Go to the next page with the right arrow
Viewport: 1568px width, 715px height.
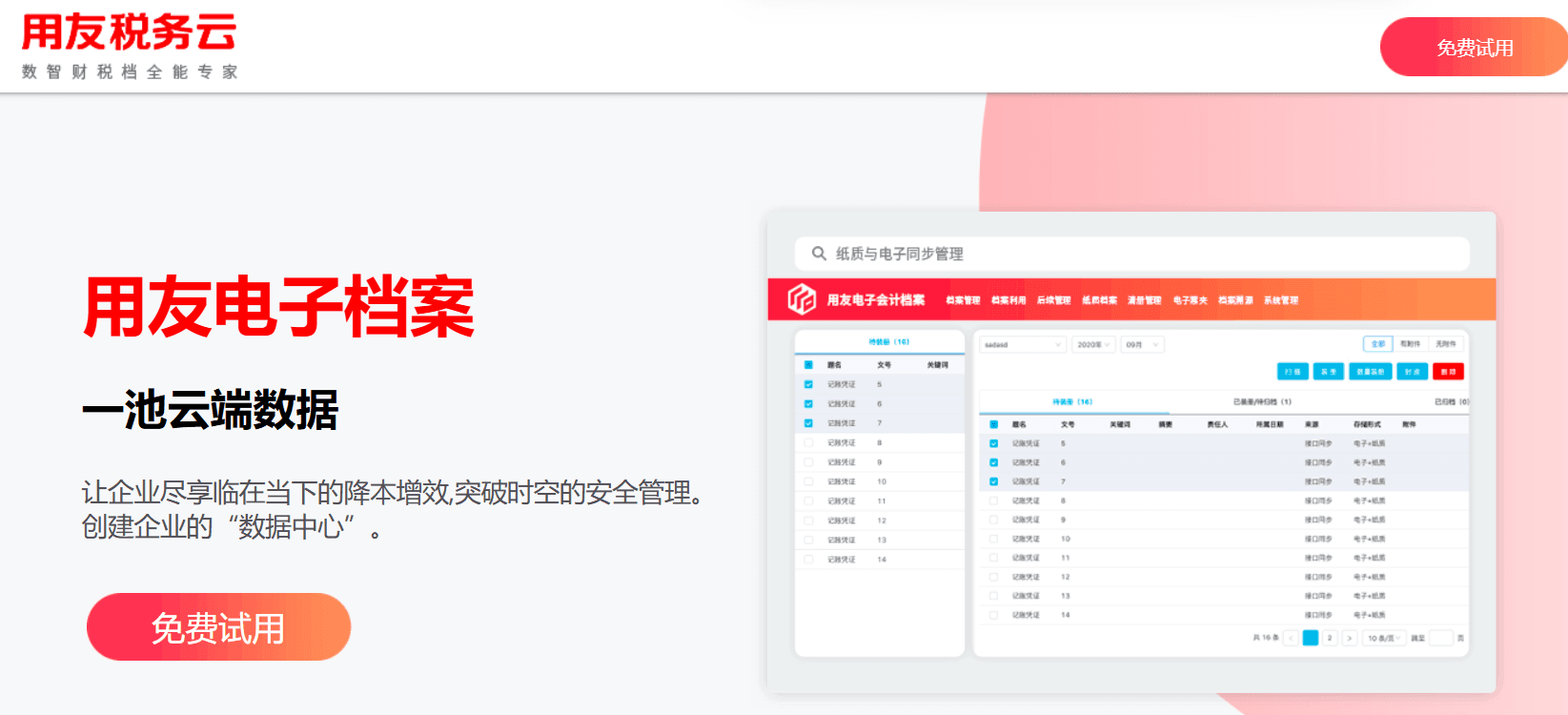[x=1349, y=638]
